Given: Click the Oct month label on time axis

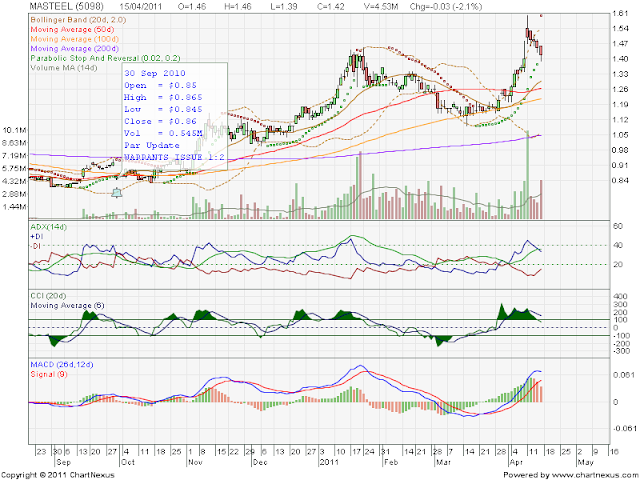Looking at the screenshot, I should tap(128, 462).
